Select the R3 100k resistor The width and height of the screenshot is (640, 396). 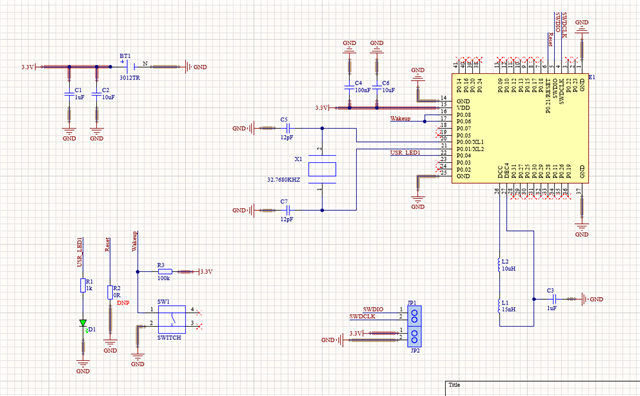pyautogui.click(x=165, y=271)
